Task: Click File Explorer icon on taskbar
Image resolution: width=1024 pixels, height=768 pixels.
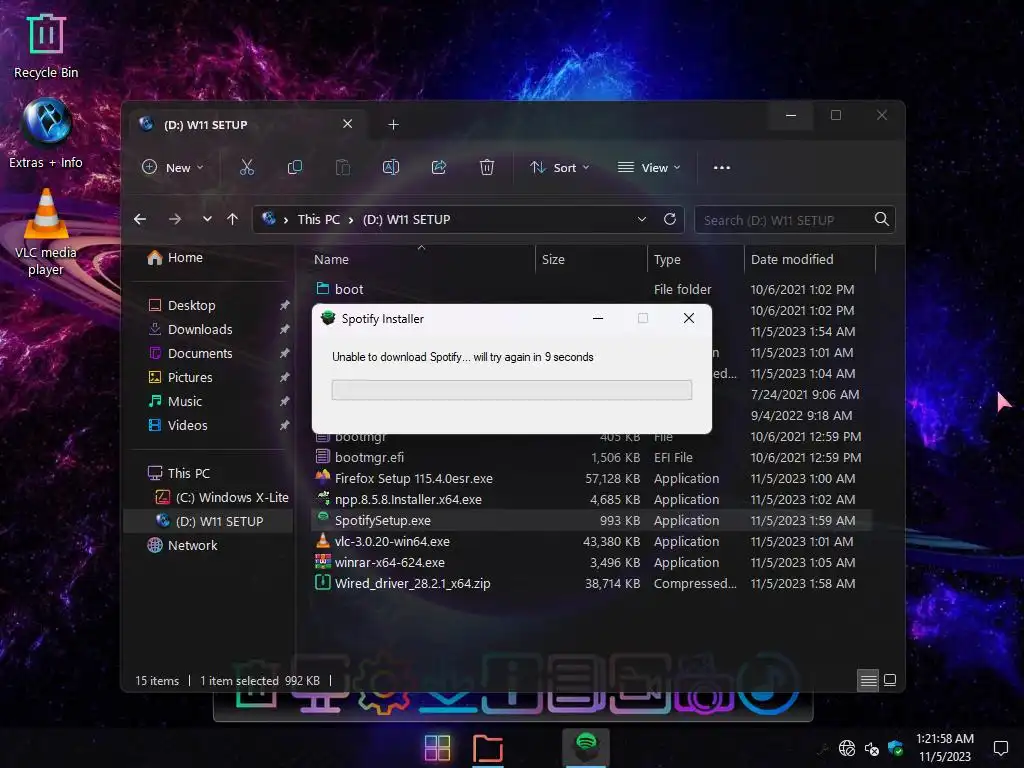Action: [x=488, y=748]
